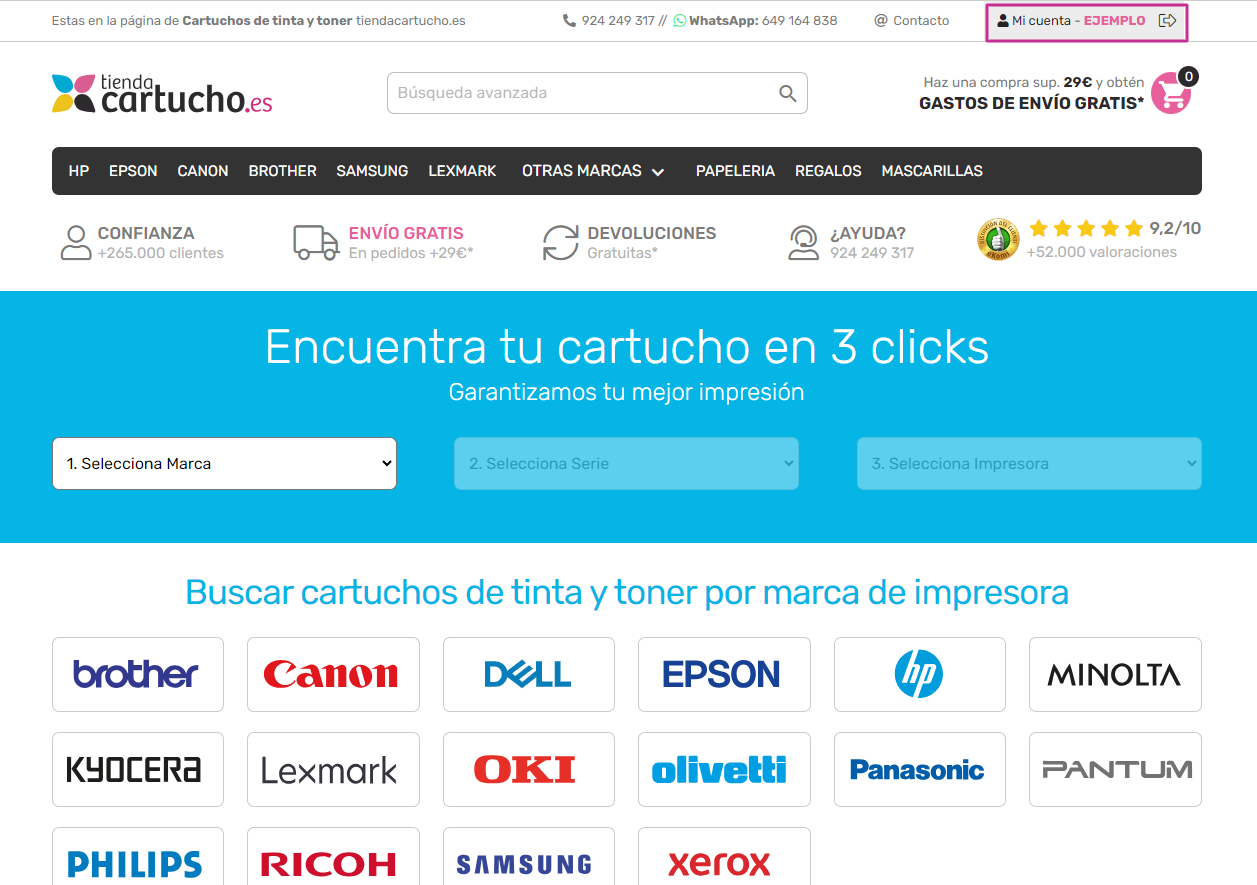The width and height of the screenshot is (1257, 885).
Task: Click the eKomi gold seal badge
Action: tap(998, 240)
